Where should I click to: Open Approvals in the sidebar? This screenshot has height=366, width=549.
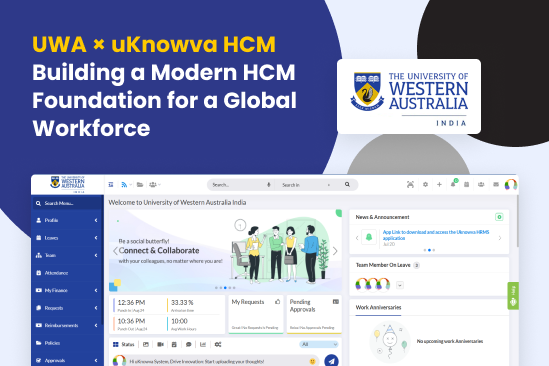click(x=67, y=360)
